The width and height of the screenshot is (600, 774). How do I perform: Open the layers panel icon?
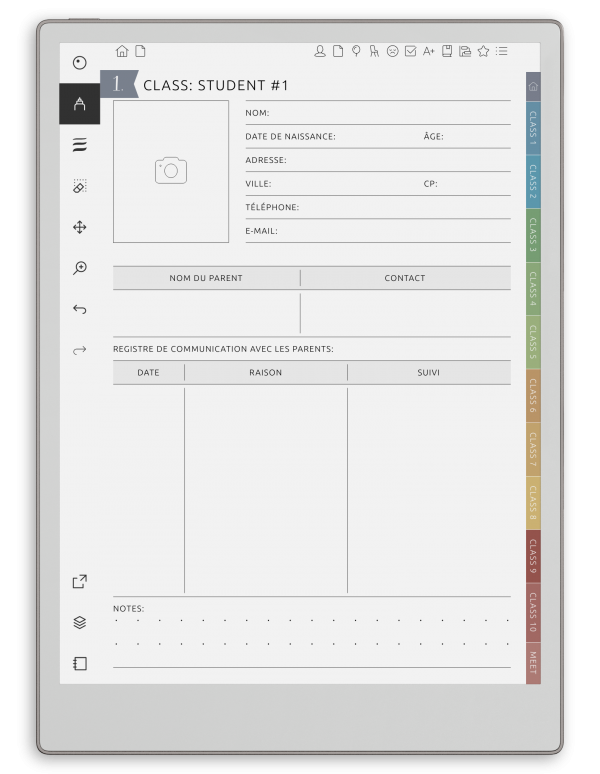click(x=79, y=622)
